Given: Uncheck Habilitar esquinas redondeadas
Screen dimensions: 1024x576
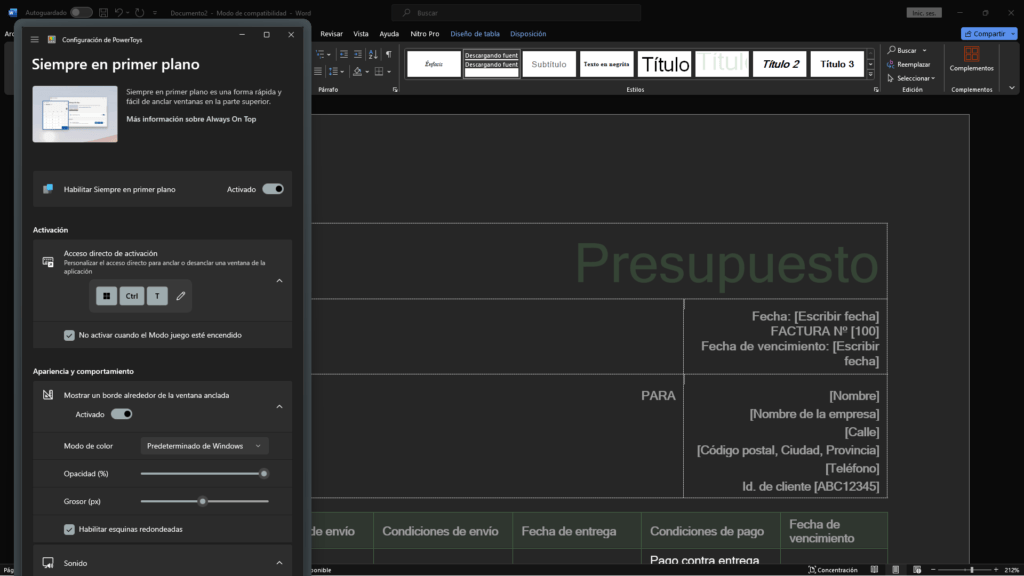Looking at the screenshot, I should click(69, 529).
